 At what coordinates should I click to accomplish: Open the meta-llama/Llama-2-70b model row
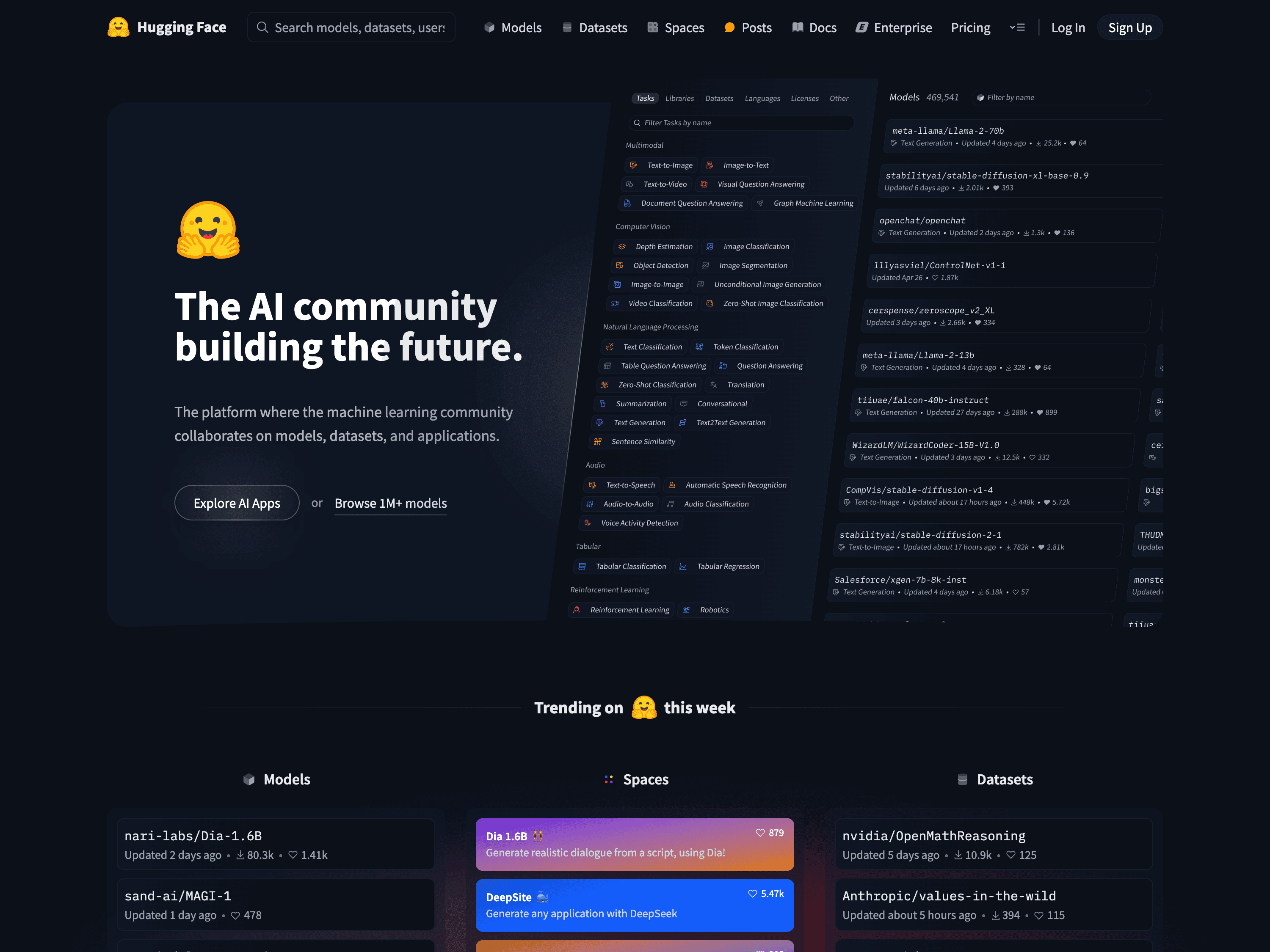tap(1024, 137)
